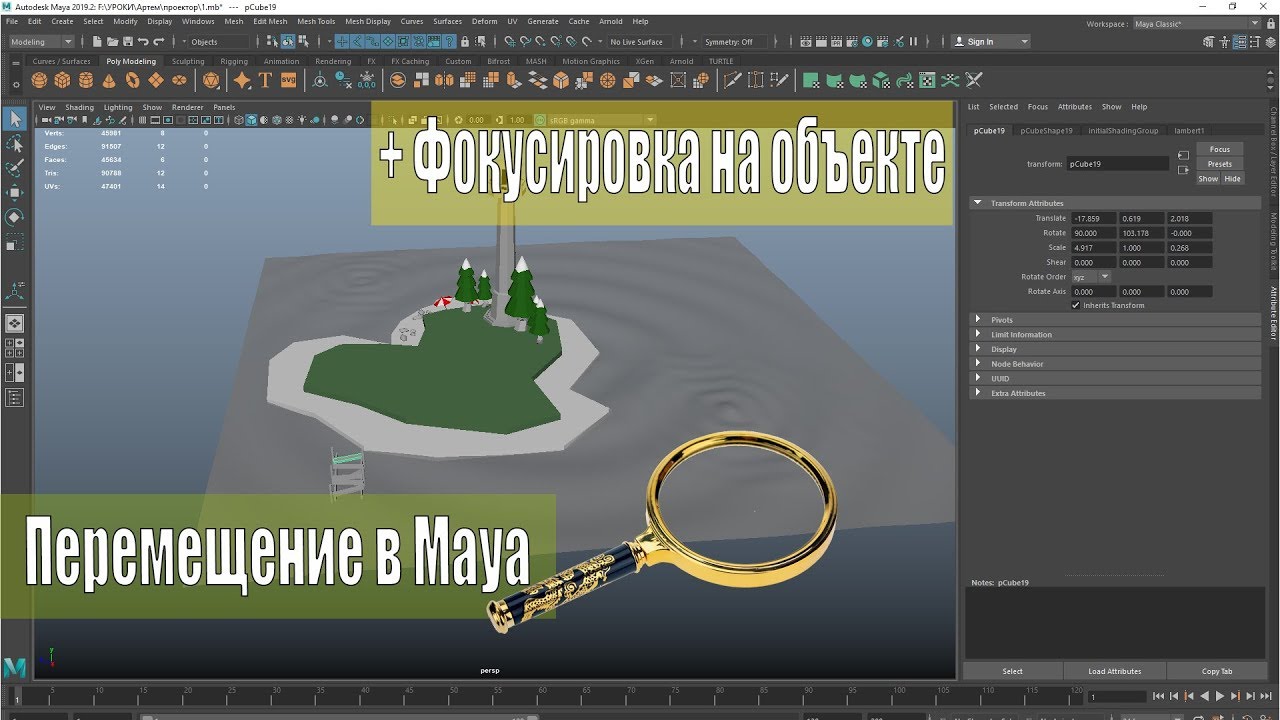Image resolution: width=1280 pixels, height=720 pixels.
Task: Create a polygon plane from shelf
Action: [155, 80]
